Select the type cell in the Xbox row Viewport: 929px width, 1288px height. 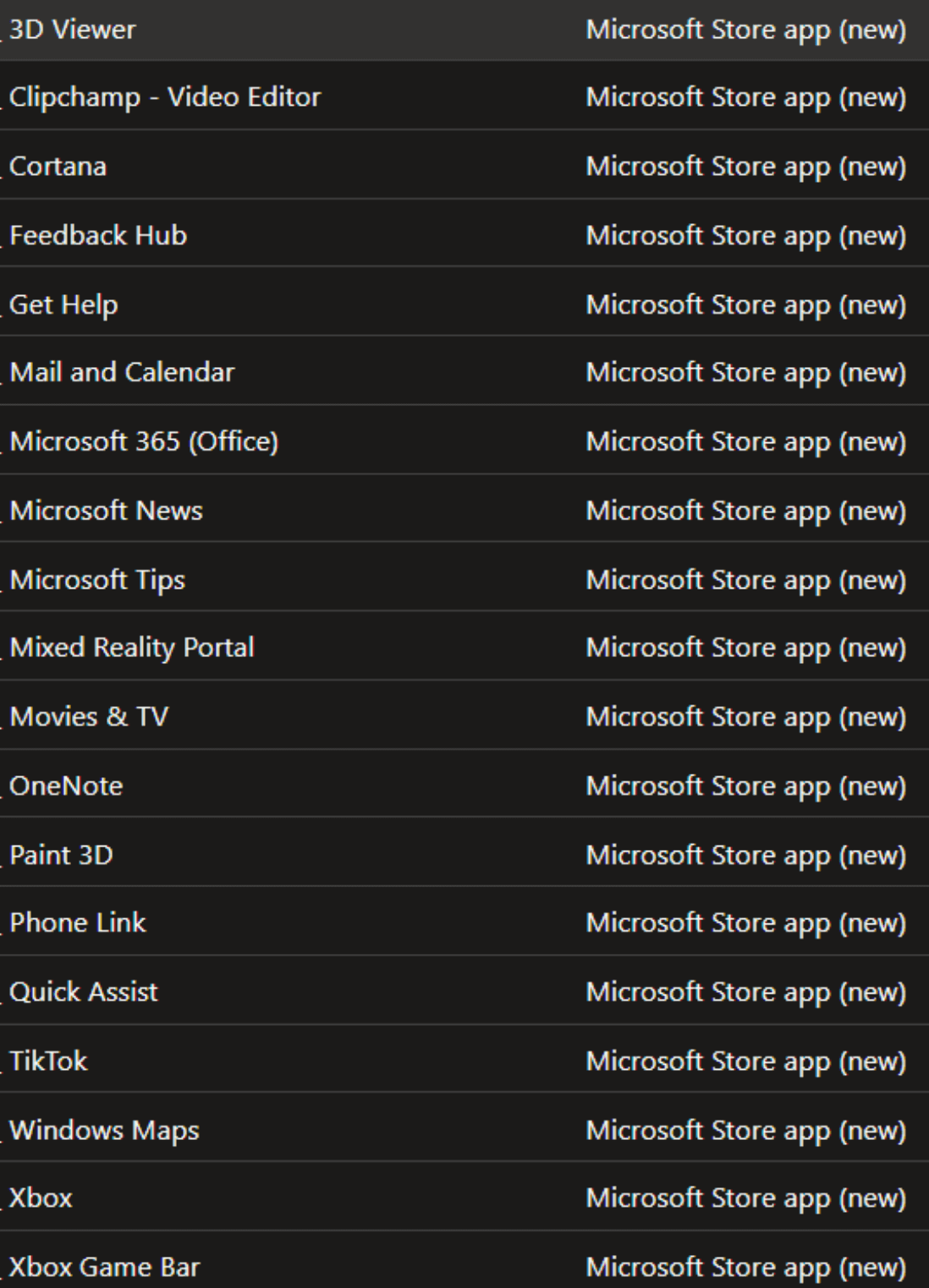tap(746, 1199)
